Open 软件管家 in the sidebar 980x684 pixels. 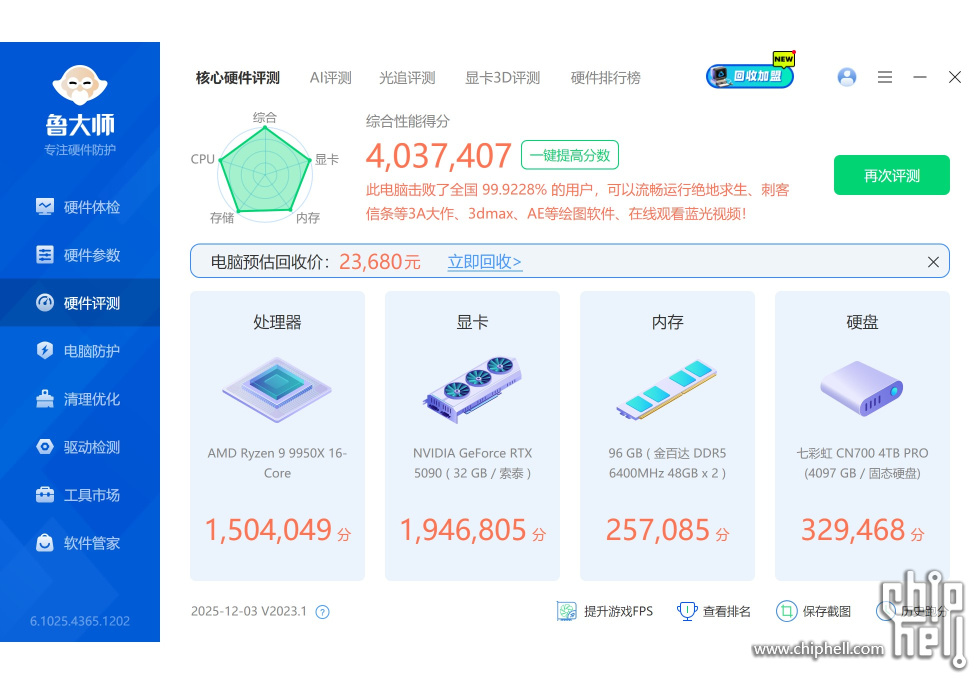pos(79,543)
